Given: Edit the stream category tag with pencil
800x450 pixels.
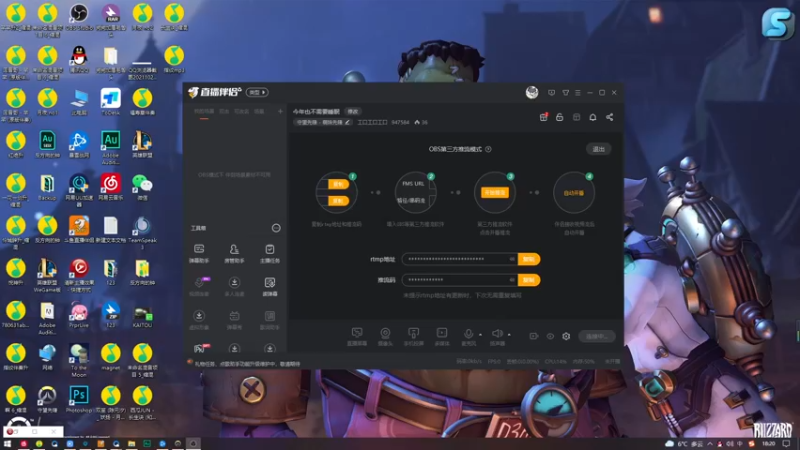Looking at the screenshot, I should click(347, 122).
